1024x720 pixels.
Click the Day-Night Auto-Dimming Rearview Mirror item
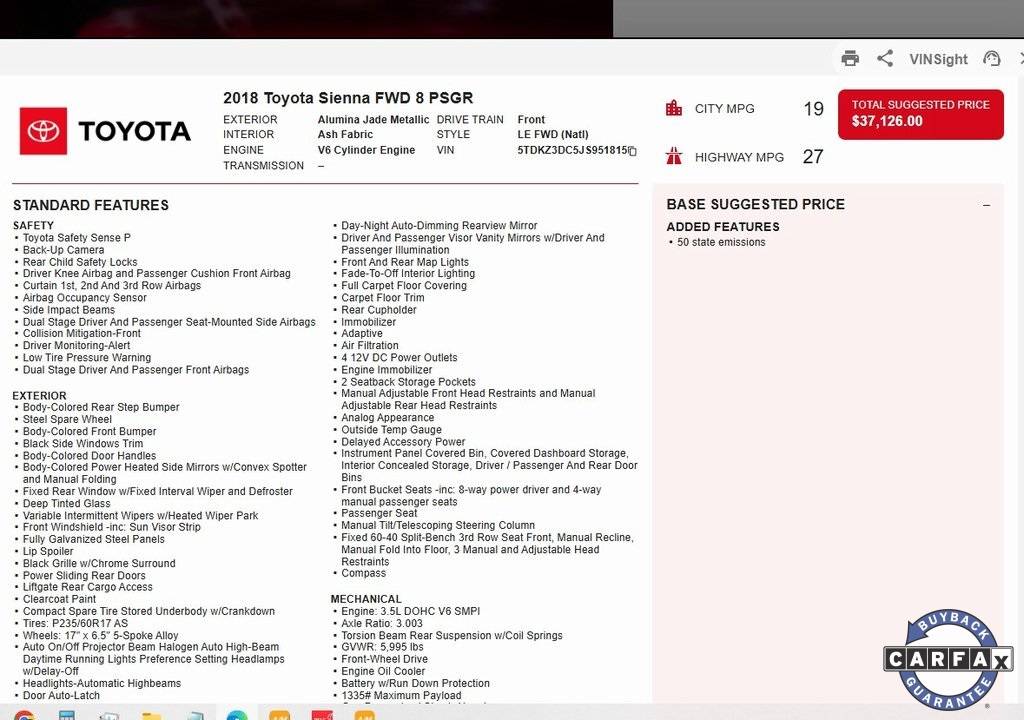point(439,225)
